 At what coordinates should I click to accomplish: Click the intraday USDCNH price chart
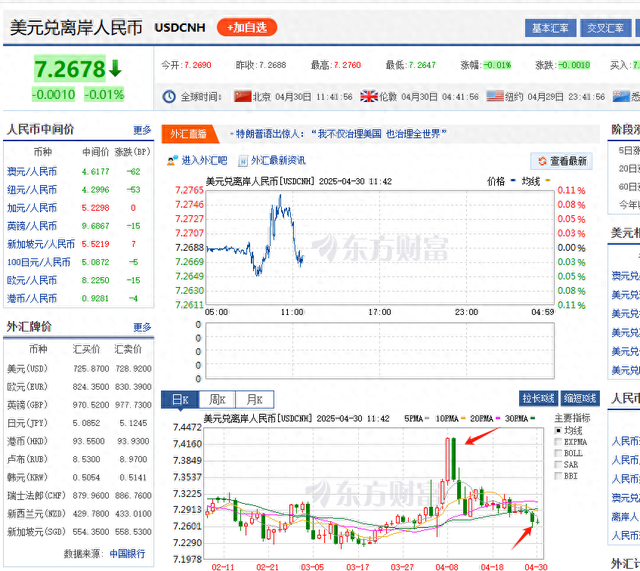click(x=380, y=247)
